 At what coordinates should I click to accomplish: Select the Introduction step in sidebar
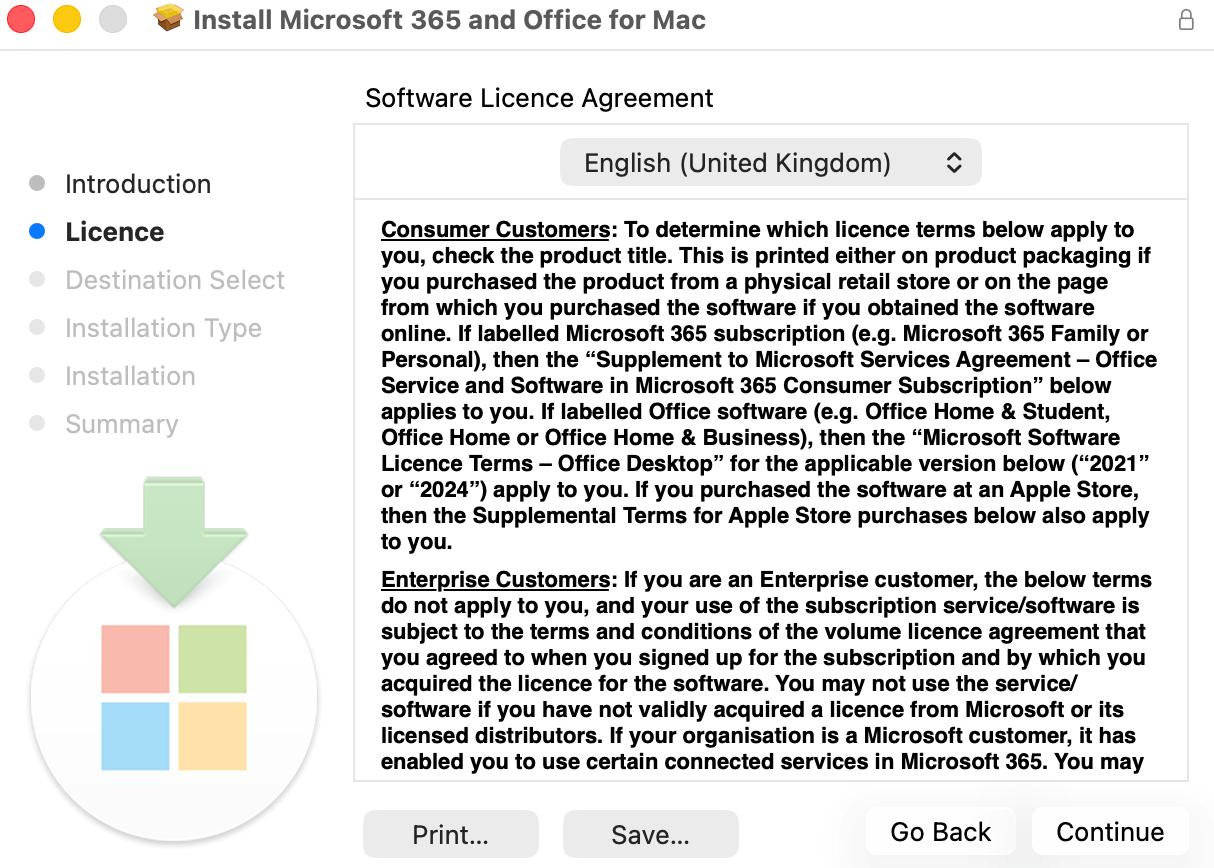click(138, 184)
